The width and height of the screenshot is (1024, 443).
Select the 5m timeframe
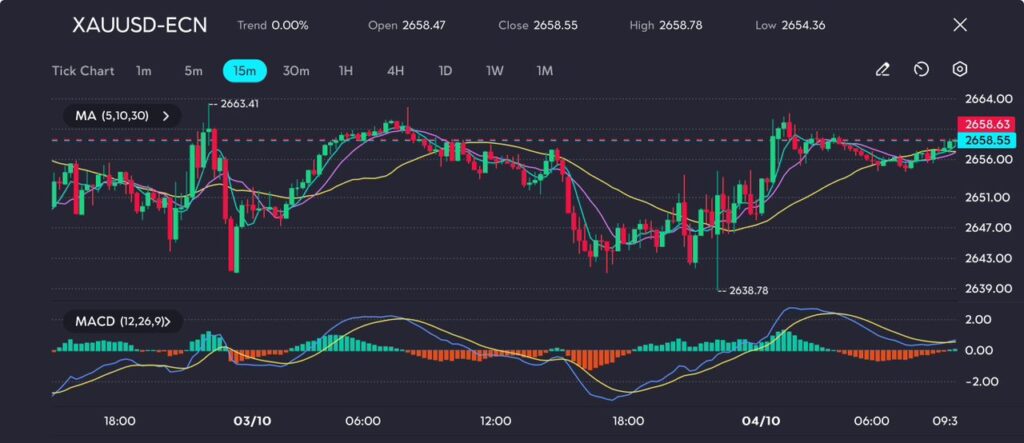[193, 71]
